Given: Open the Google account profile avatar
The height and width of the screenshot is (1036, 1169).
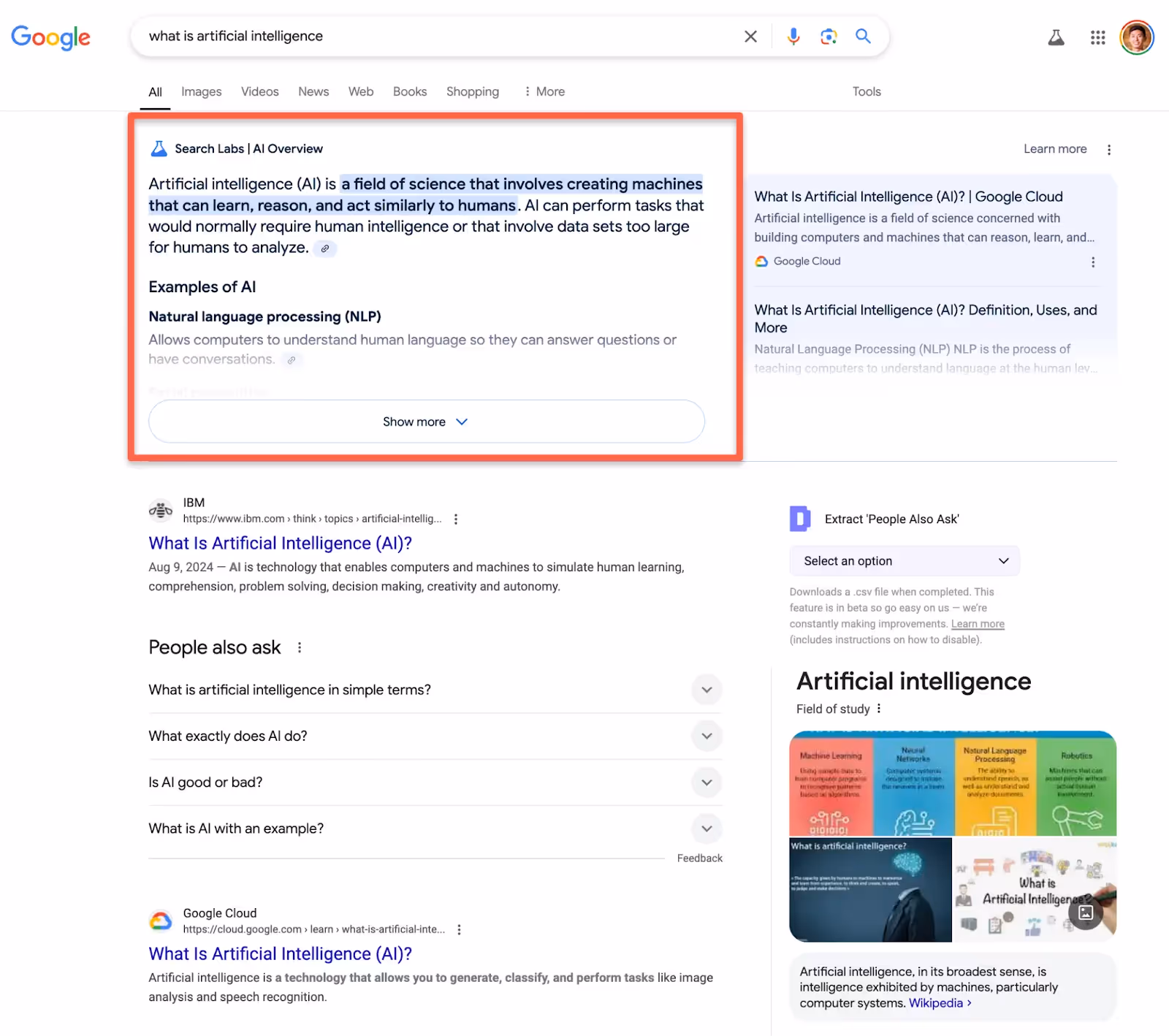Looking at the screenshot, I should click(x=1137, y=37).
